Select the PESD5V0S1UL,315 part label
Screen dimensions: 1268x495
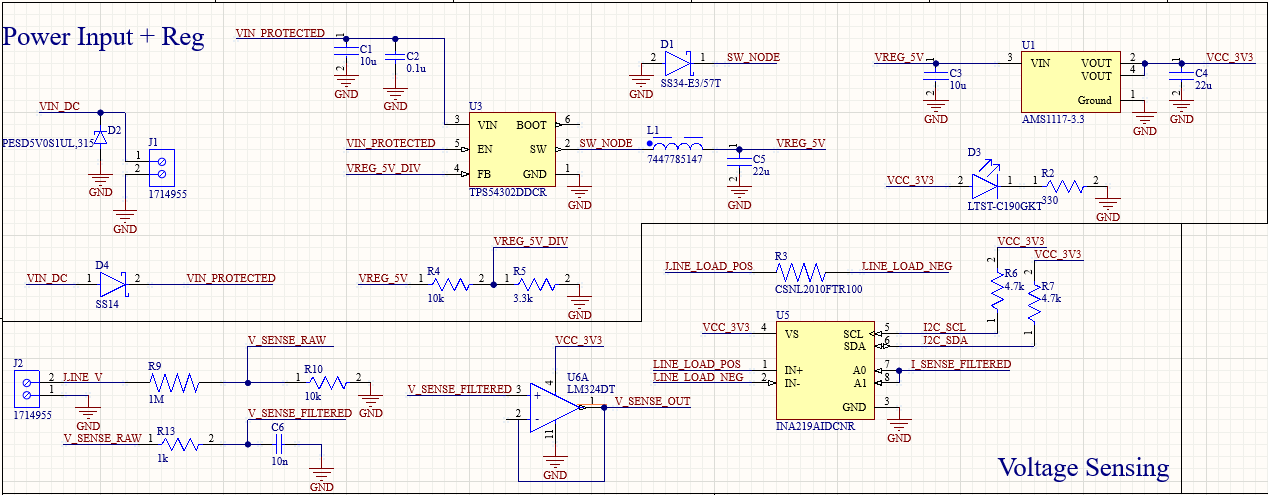pyautogui.click(x=46, y=144)
